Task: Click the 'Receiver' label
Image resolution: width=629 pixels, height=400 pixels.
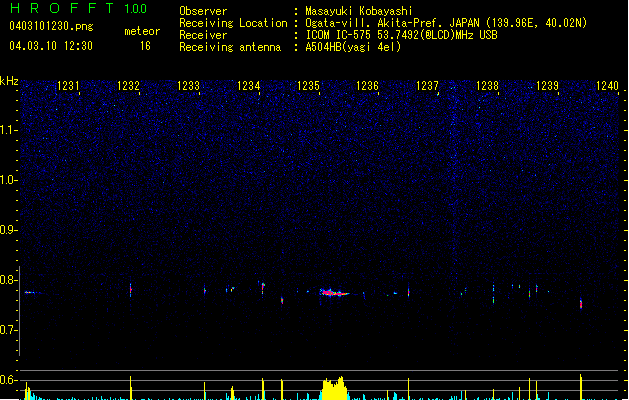Action: coord(203,35)
